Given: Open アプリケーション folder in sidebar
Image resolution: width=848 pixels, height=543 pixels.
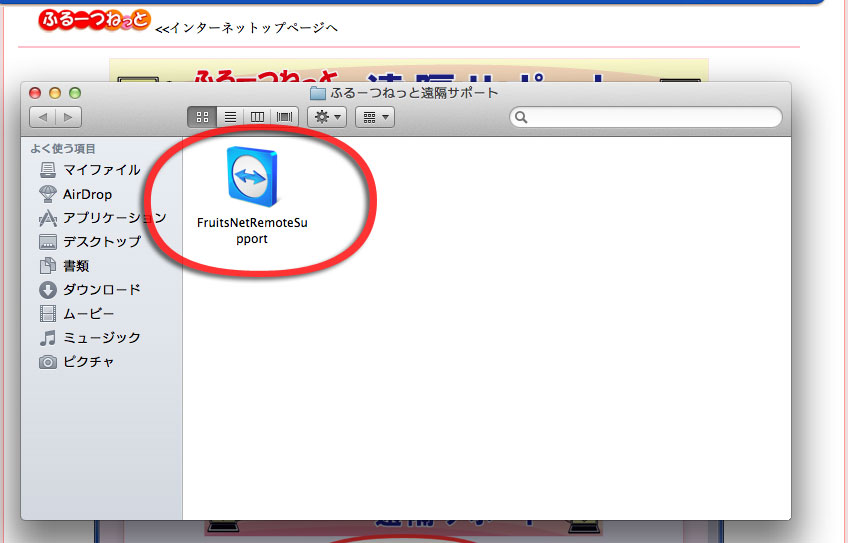Looking at the screenshot, I should pos(103,218).
